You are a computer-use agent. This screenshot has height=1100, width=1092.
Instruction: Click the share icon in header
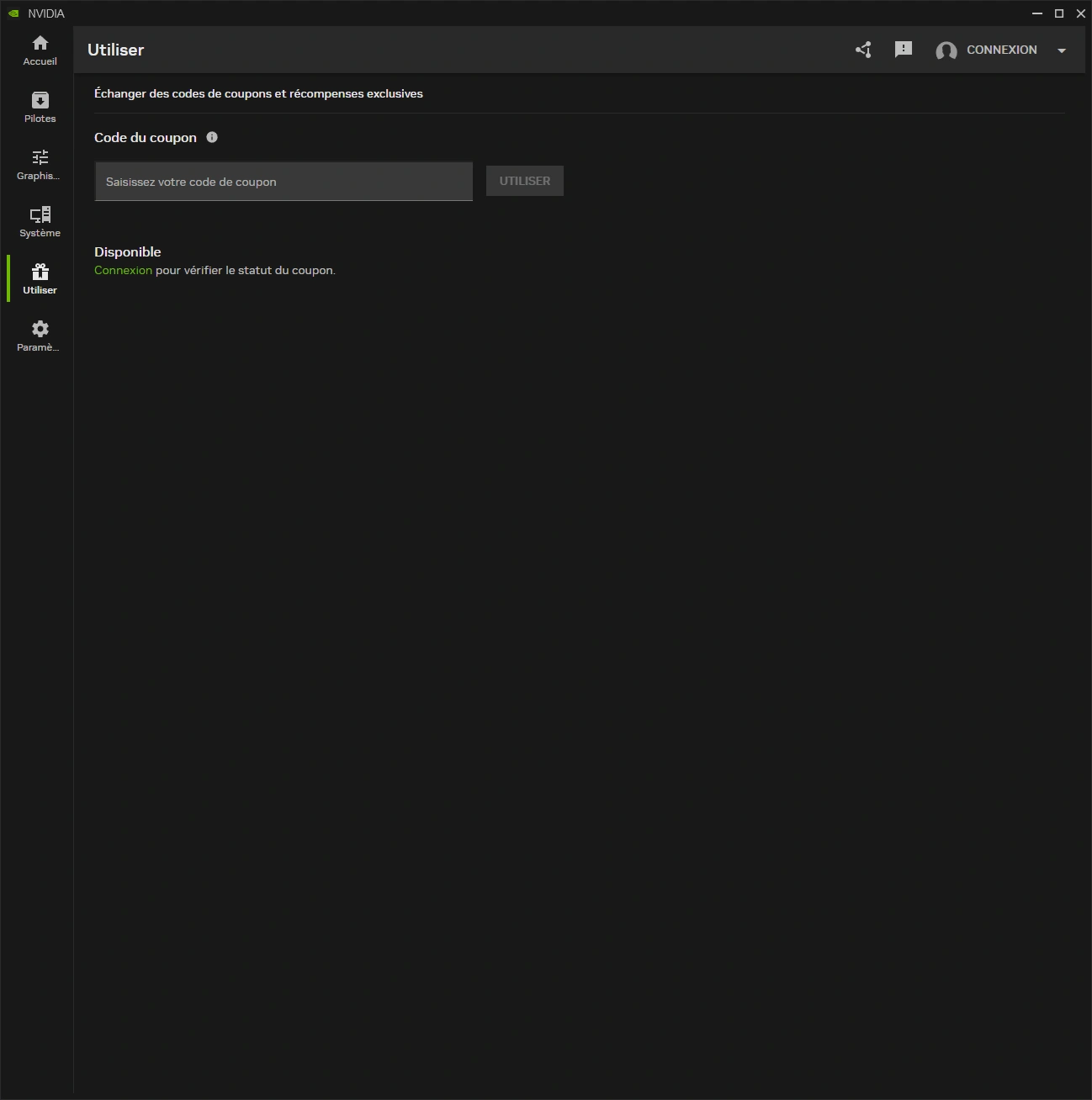[x=863, y=50]
